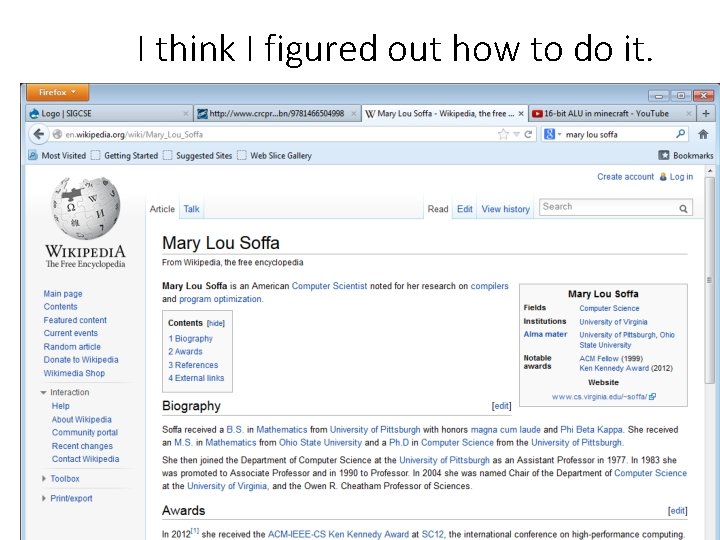The width and height of the screenshot is (720, 540).
Task: Open the program optimization link
Action: pos(220,299)
